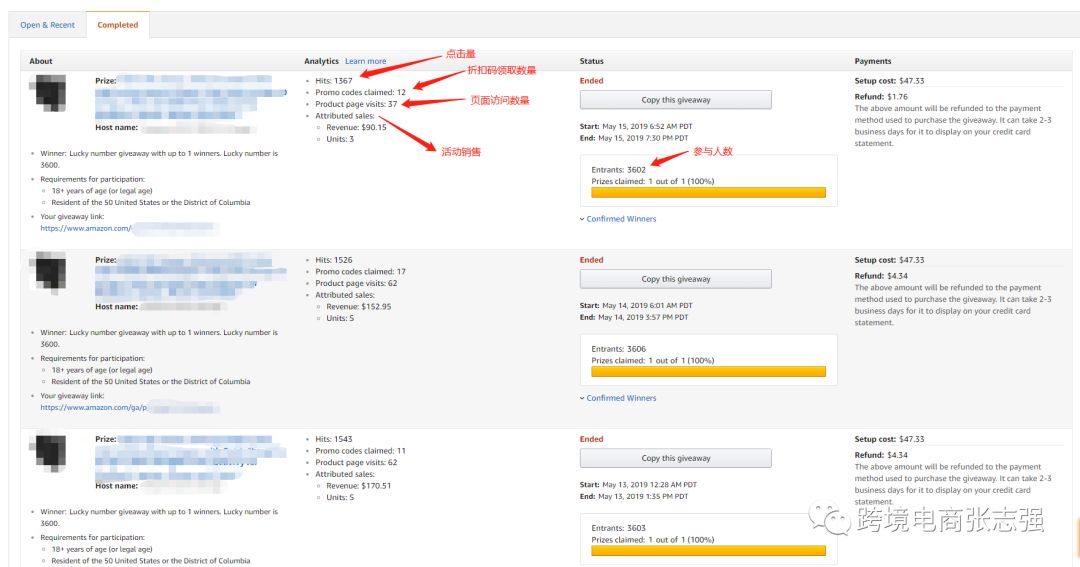Open the Learn more analytics link
Screen dimensions: 1080x567
coord(366,61)
